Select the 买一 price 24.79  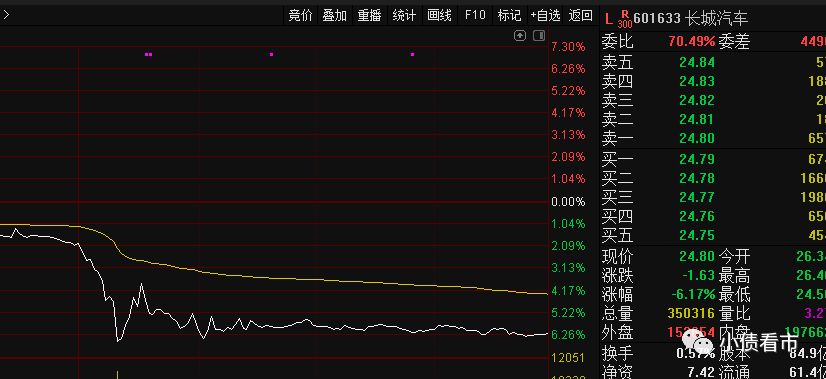697,159
